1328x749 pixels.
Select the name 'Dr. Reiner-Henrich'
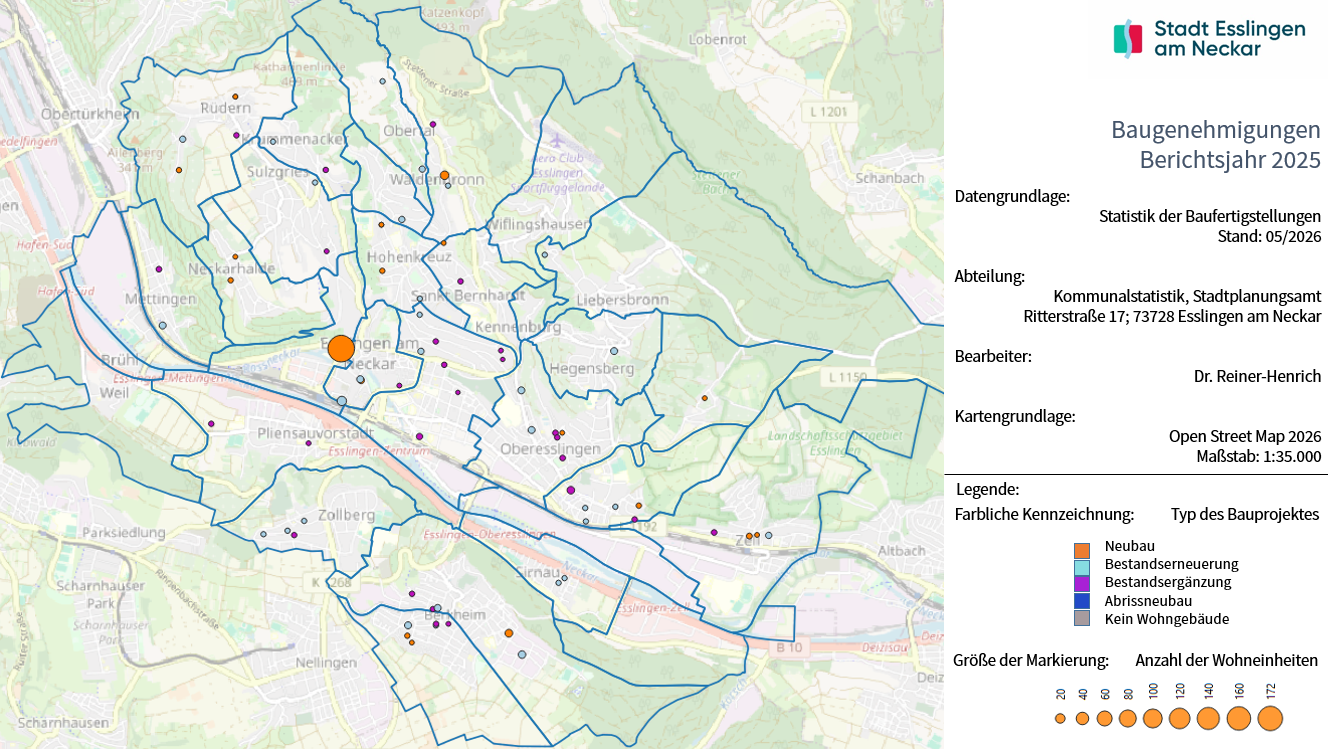(1258, 376)
